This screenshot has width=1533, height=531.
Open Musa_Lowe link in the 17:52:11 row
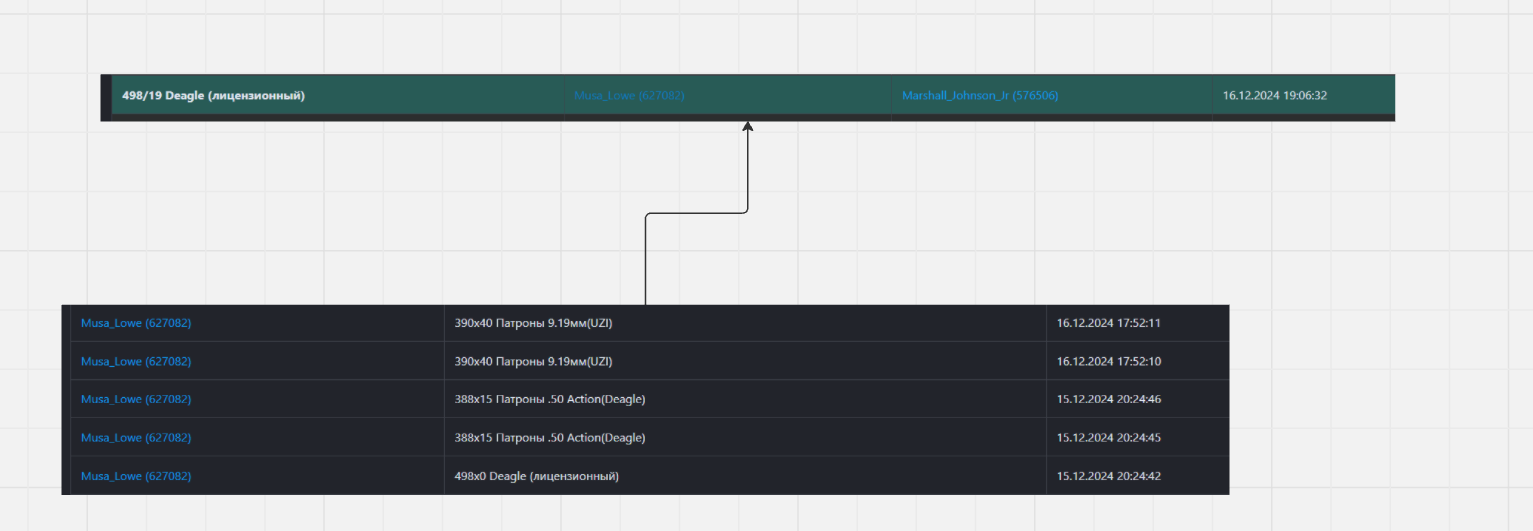point(136,323)
